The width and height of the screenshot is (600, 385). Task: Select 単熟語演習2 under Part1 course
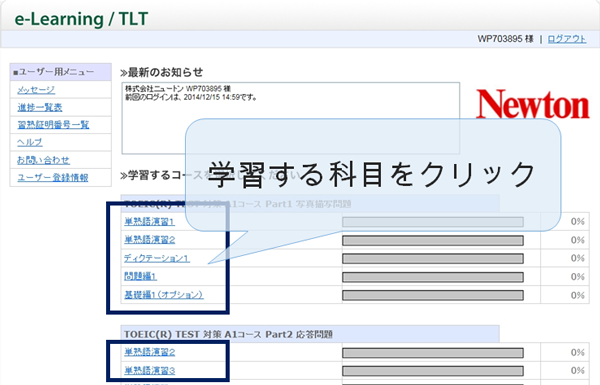coord(150,240)
